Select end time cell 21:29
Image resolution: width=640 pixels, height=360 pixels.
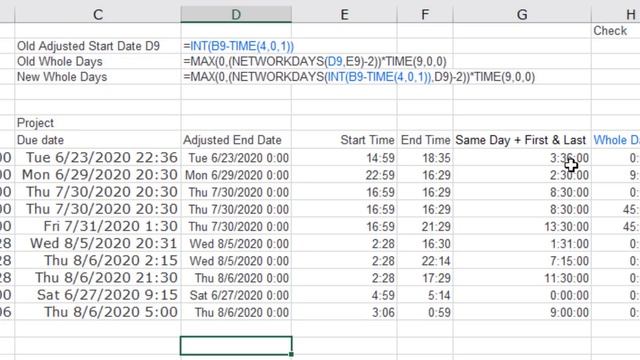tap(436, 227)
